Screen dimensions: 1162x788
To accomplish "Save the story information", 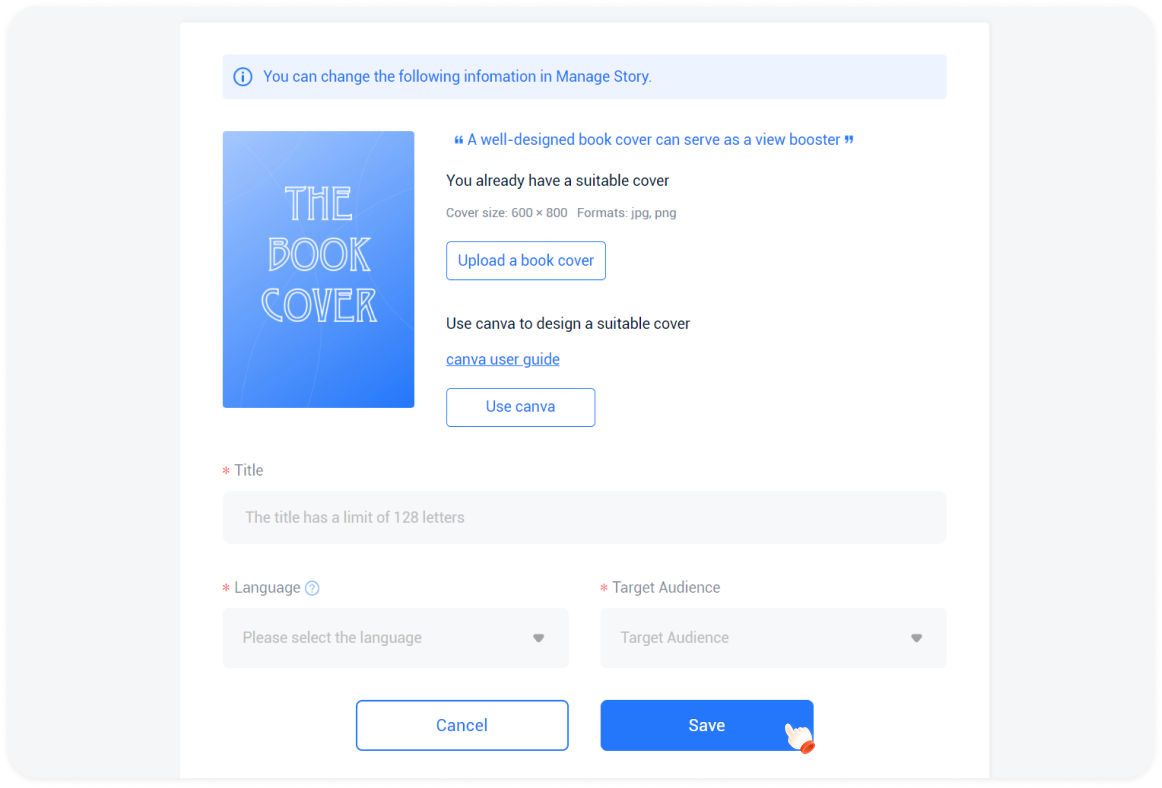I will pos(706,725).
